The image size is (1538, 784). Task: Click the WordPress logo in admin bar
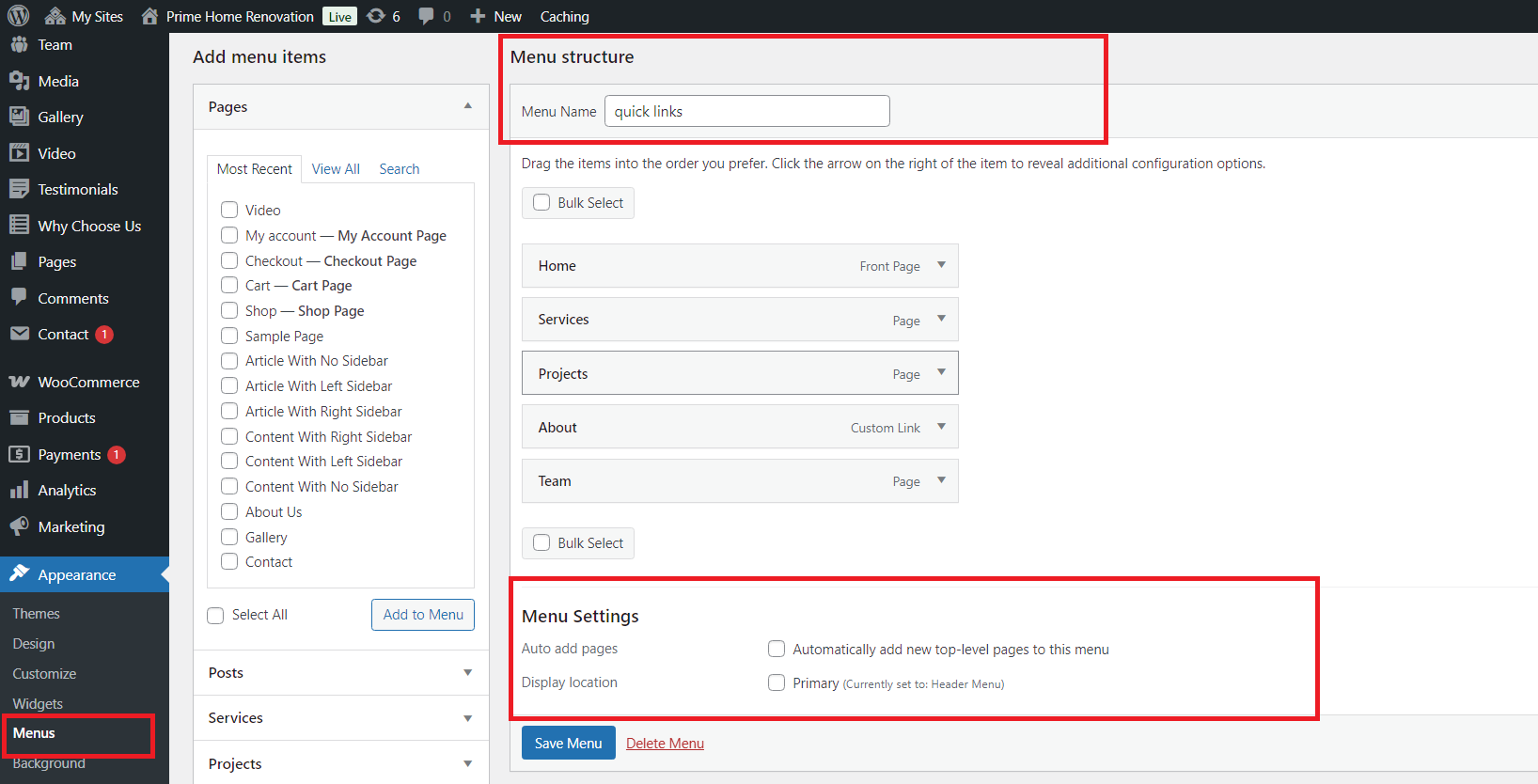(19, 16)
